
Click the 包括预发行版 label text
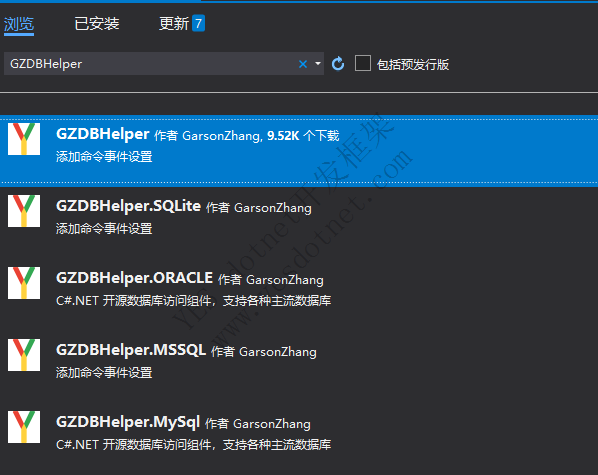pyautogui.click(x=413, y=64)
